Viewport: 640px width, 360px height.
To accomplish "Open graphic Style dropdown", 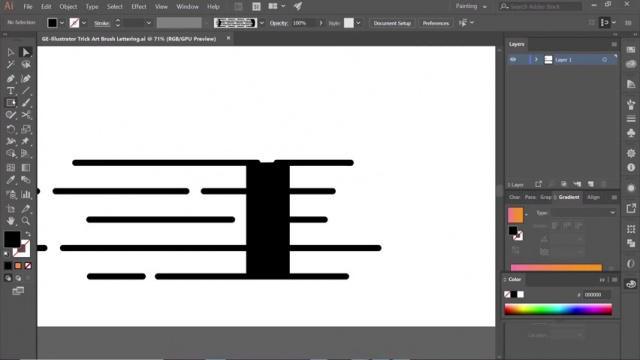I will [358, 23].
